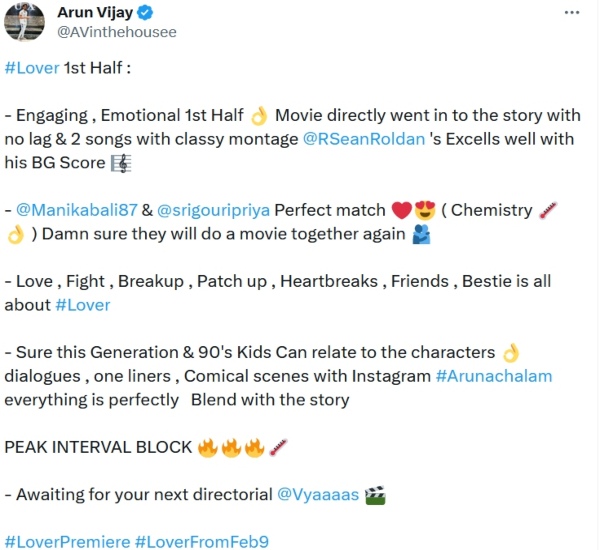Click the heart-eyes face emoji
The height and width of the screenshot is (550, 600).
425,210
